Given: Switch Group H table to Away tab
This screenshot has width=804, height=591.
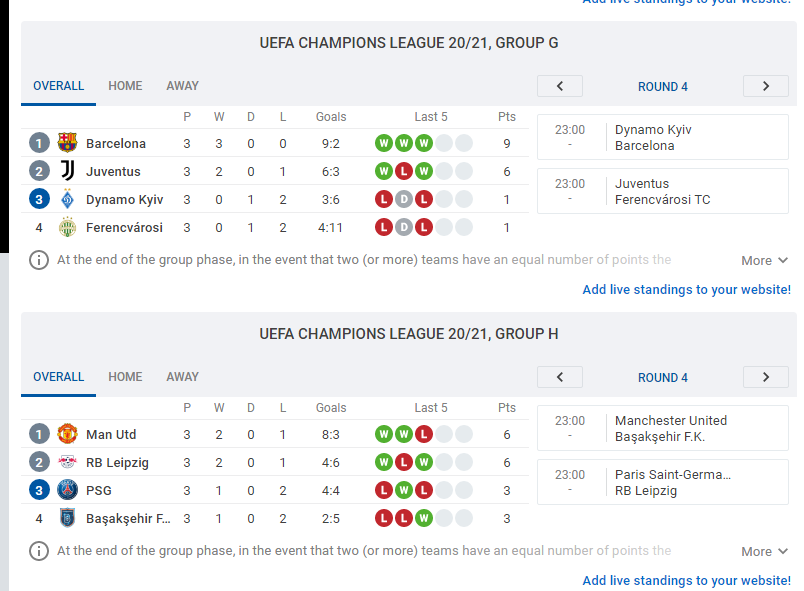Looking at the screenshot, I should click(x=182, y=377).
